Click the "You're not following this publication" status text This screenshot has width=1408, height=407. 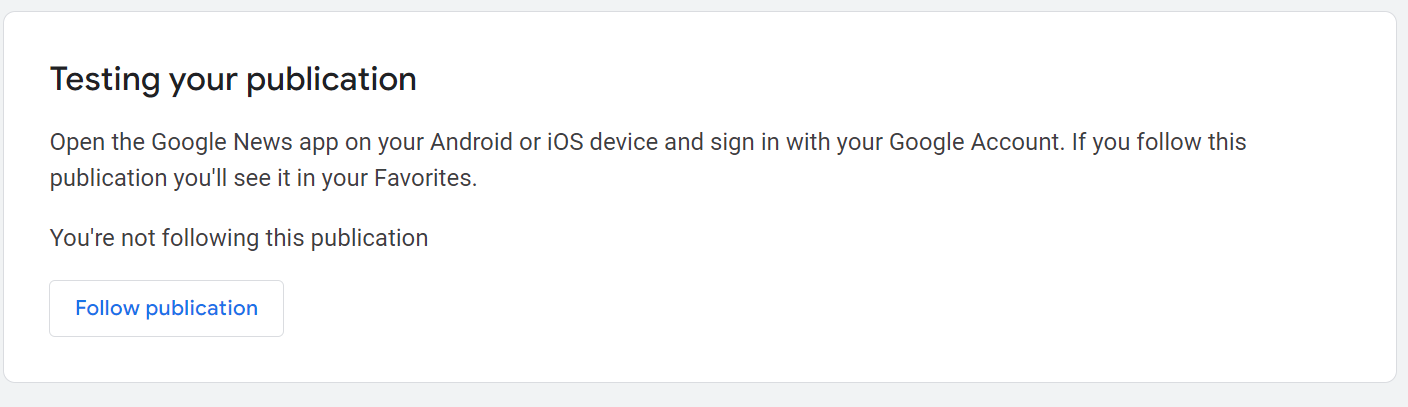coord(239,238)
